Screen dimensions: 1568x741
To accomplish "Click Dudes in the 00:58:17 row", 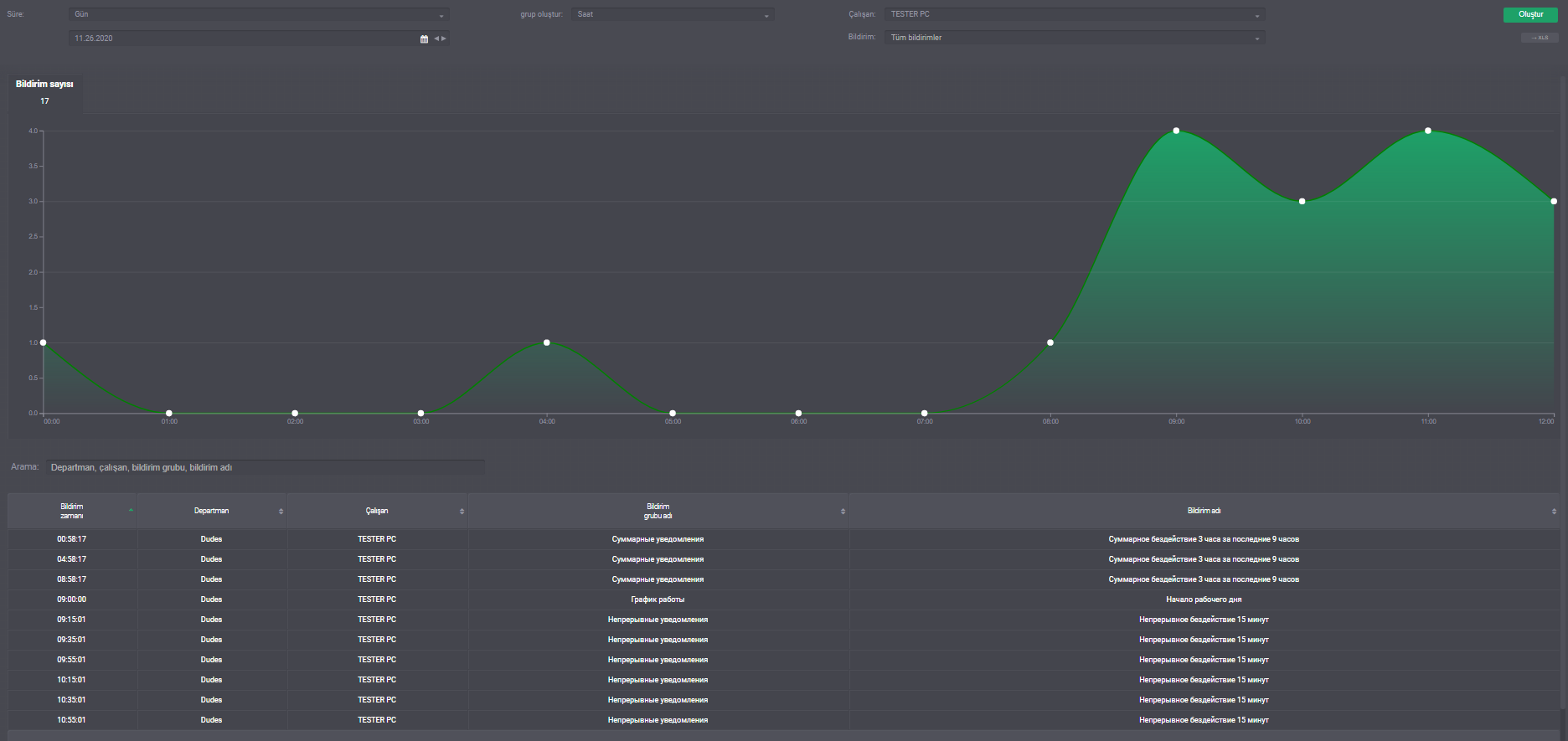I will pyautogui.click(x=212, y=539).
